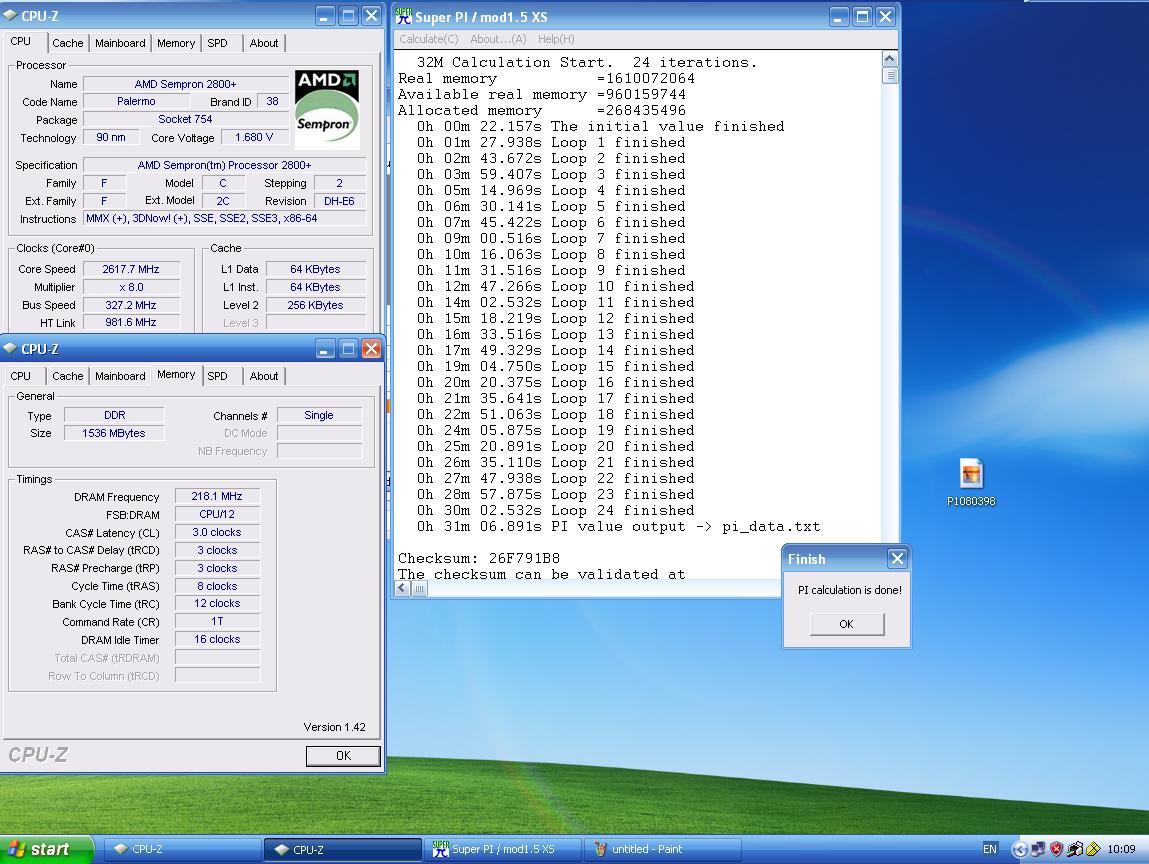Image resolution: width=1149 pixels, height=864 pixels.
Task: Activate Super PI taskbar button
Action: tap(503, 849)
